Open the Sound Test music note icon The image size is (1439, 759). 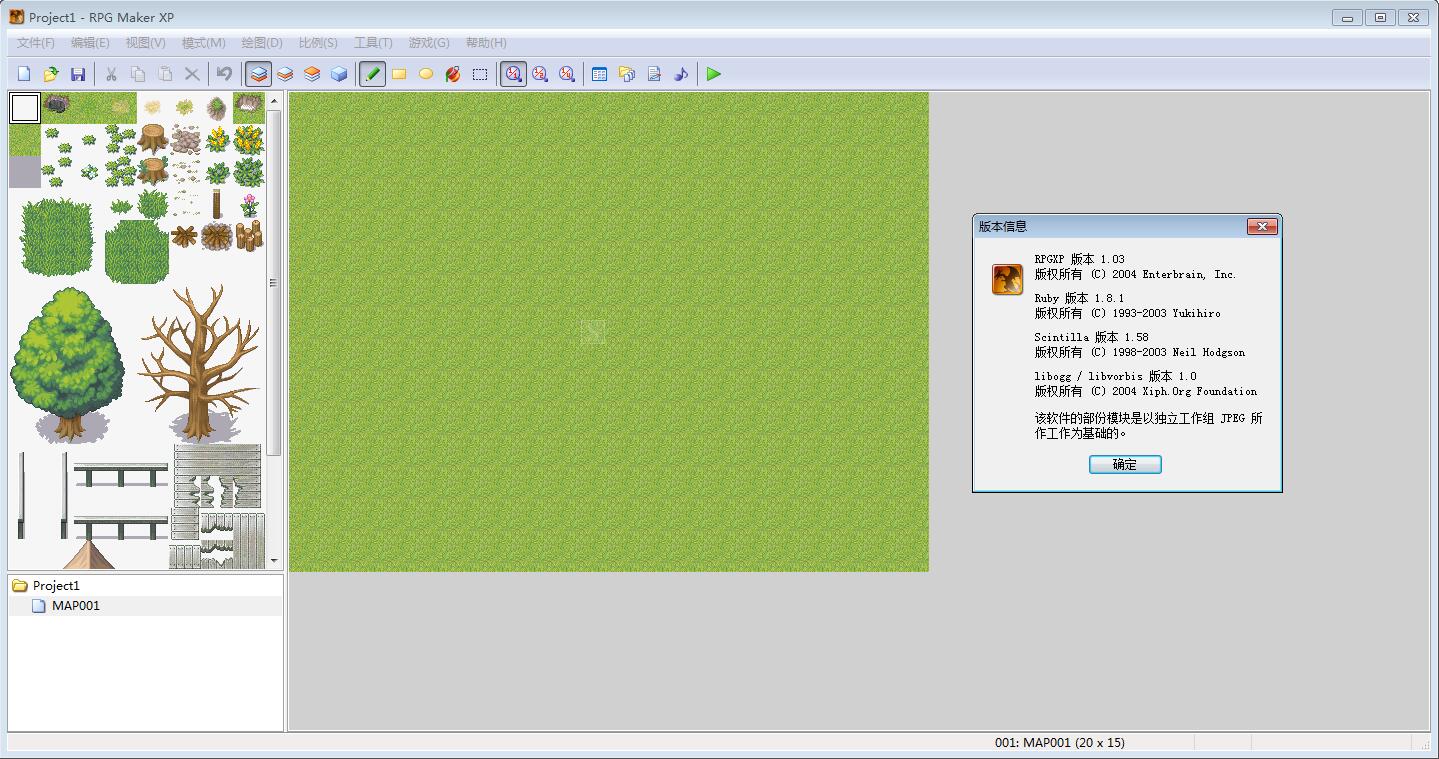point(681,74)
